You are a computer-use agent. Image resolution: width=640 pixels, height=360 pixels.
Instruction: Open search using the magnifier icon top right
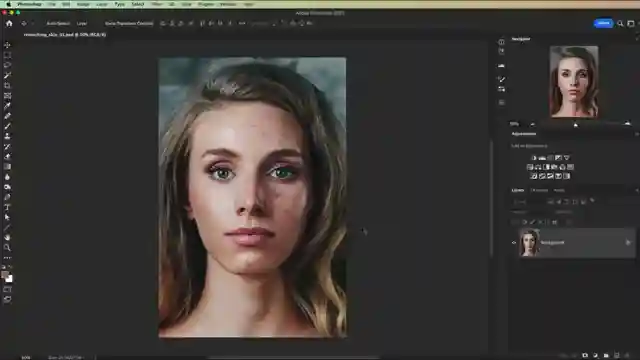(620, 23)
